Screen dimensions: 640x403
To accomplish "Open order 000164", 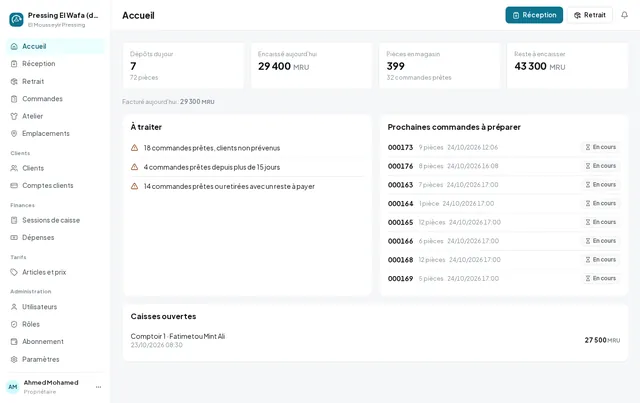I will [504, 203].
